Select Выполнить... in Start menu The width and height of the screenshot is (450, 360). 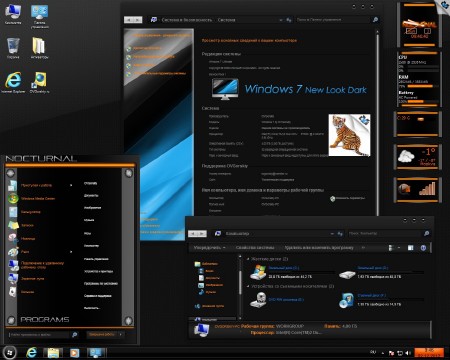(x=92, y=308)
